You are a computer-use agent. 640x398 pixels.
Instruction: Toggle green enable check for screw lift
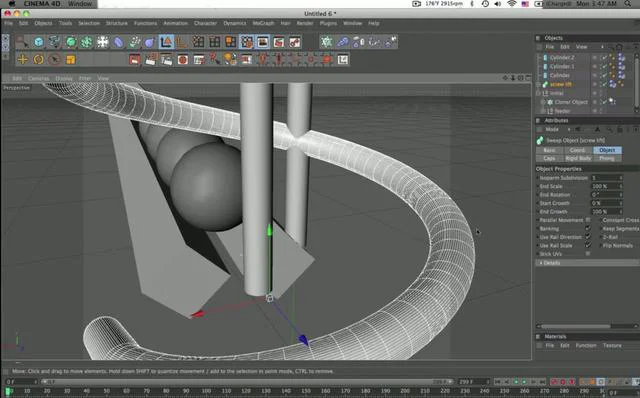click(604, 84)
